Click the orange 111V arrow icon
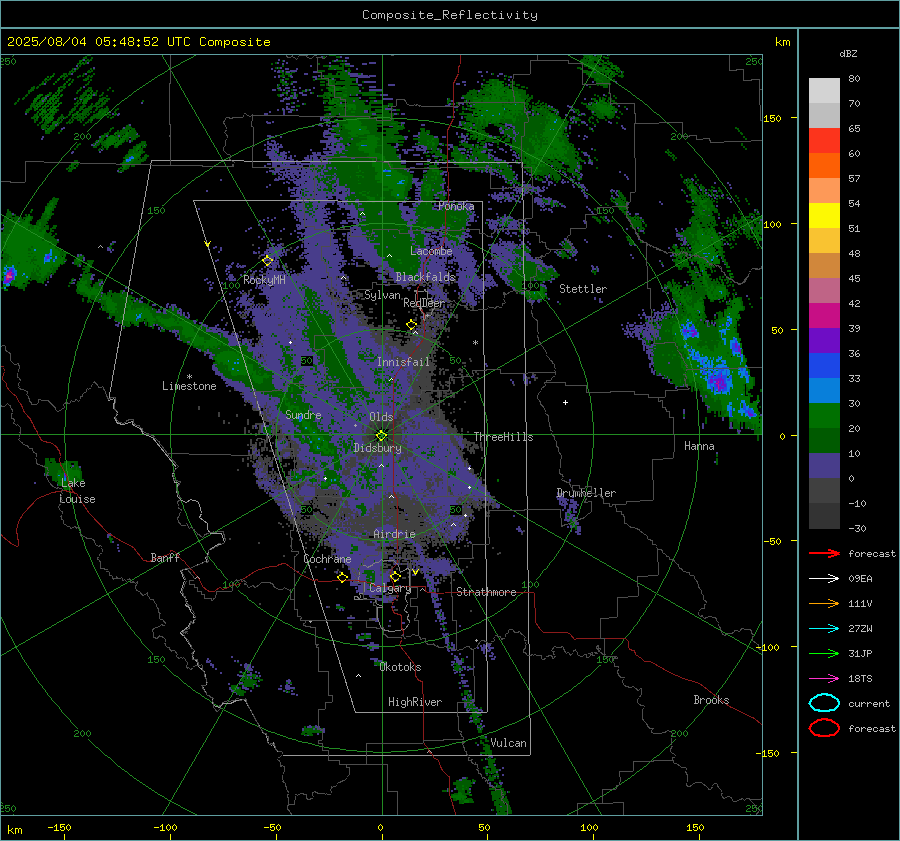 click(x=824, y=603)
